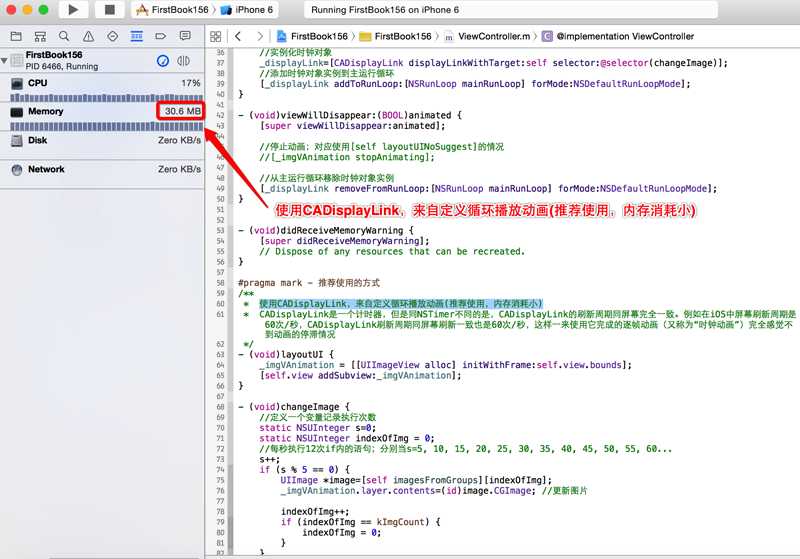Click the highlighted CADisplayLink comment line
This screenshot has height=559, width=800.
(x=401, y=303)
